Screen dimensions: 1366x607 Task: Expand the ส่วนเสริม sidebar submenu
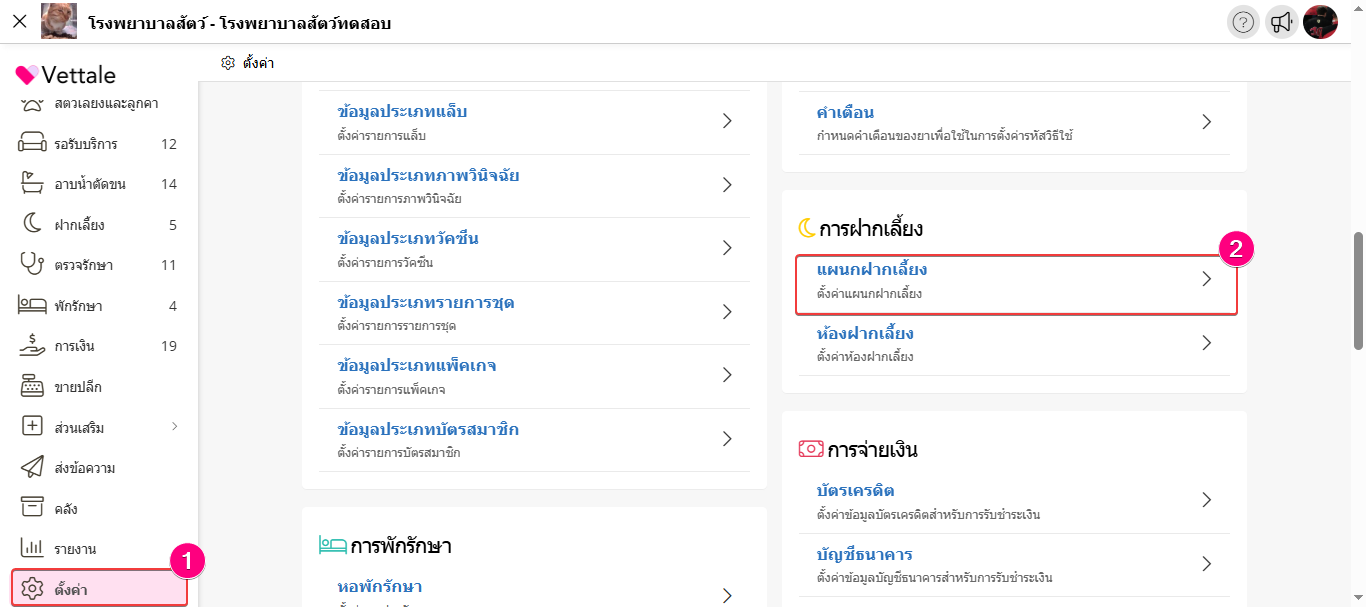(x=174, y=427)
